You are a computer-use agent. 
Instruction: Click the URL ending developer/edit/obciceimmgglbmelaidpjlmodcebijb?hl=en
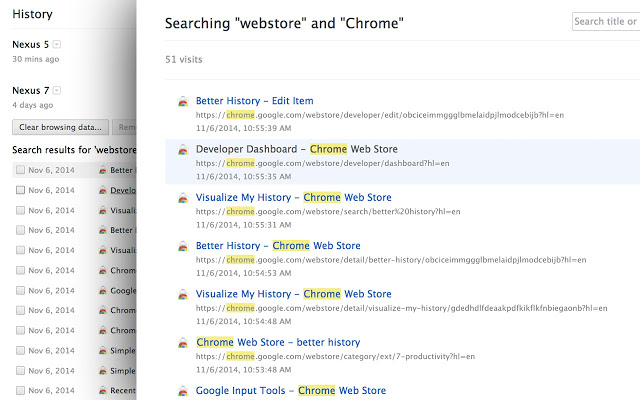[x=380, y=115]
